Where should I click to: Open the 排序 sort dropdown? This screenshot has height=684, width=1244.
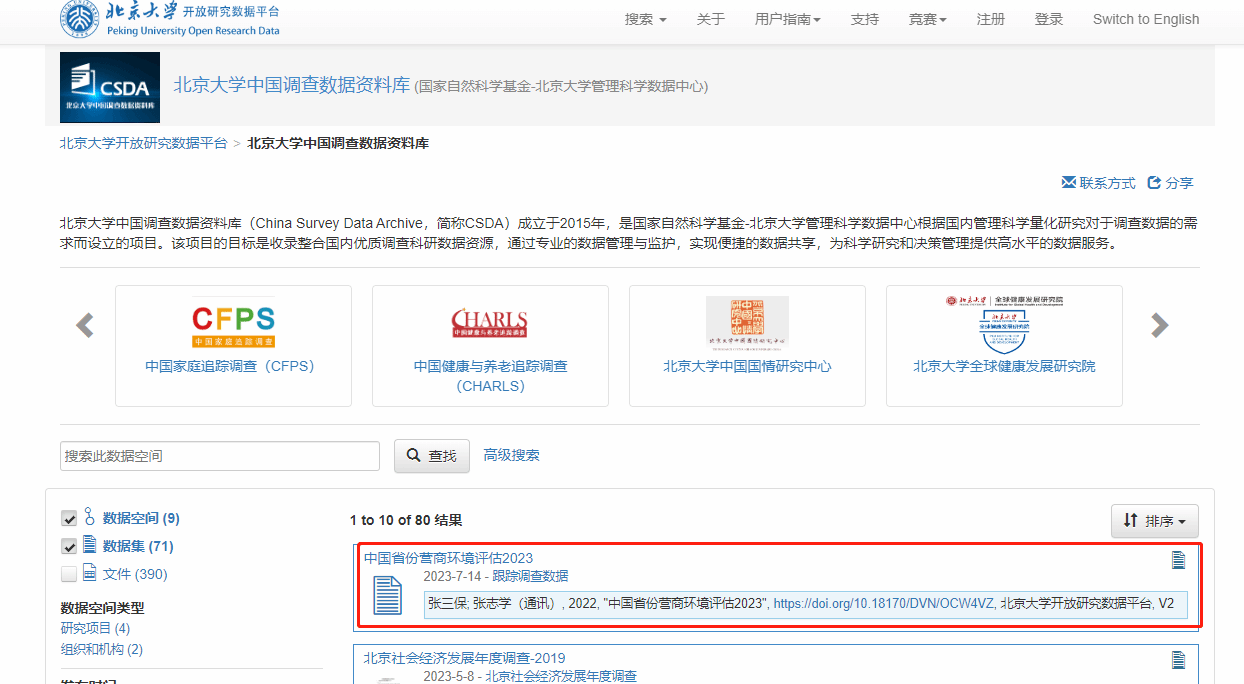pyautogui.click(x=1154, y=521)
